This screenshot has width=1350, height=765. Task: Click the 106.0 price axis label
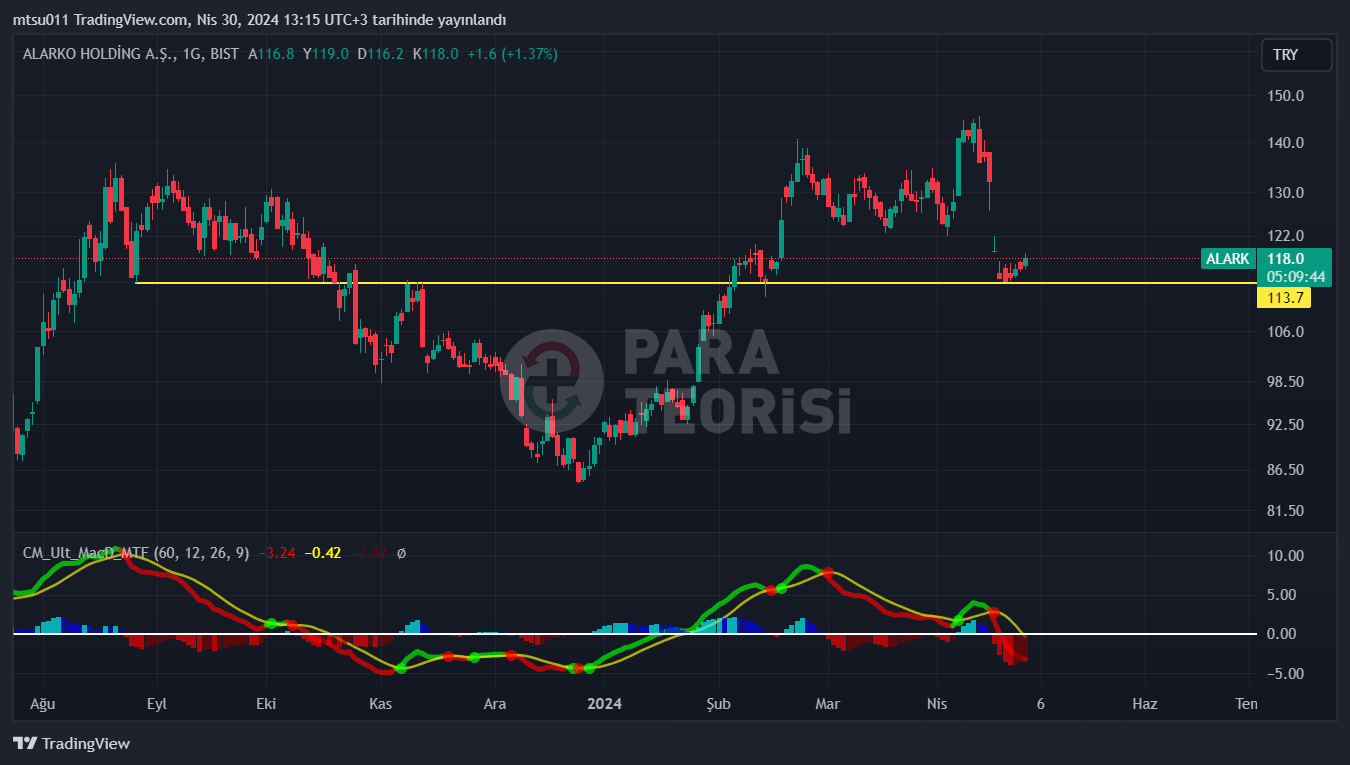(1285, 332)
